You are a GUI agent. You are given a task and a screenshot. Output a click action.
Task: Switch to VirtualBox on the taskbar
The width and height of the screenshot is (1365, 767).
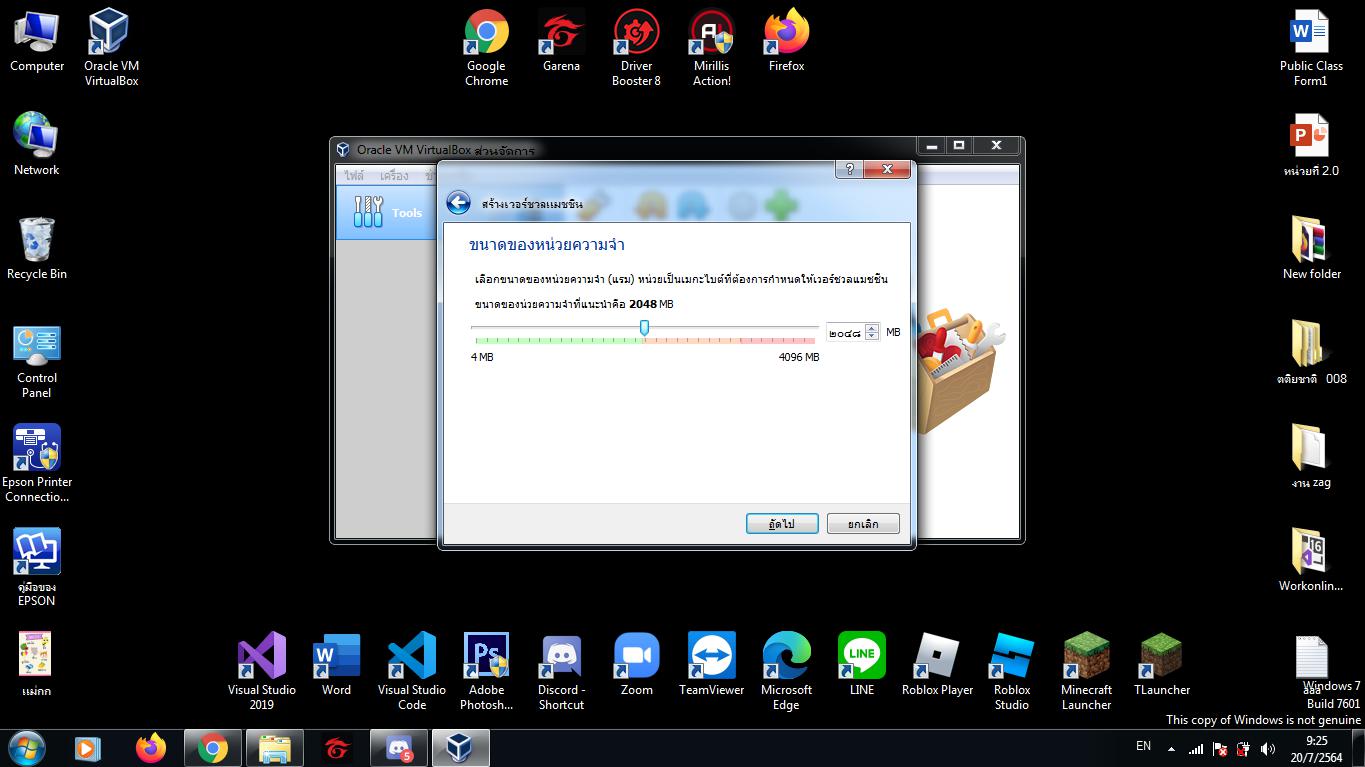pyautogui.click(x=460, y=748)
